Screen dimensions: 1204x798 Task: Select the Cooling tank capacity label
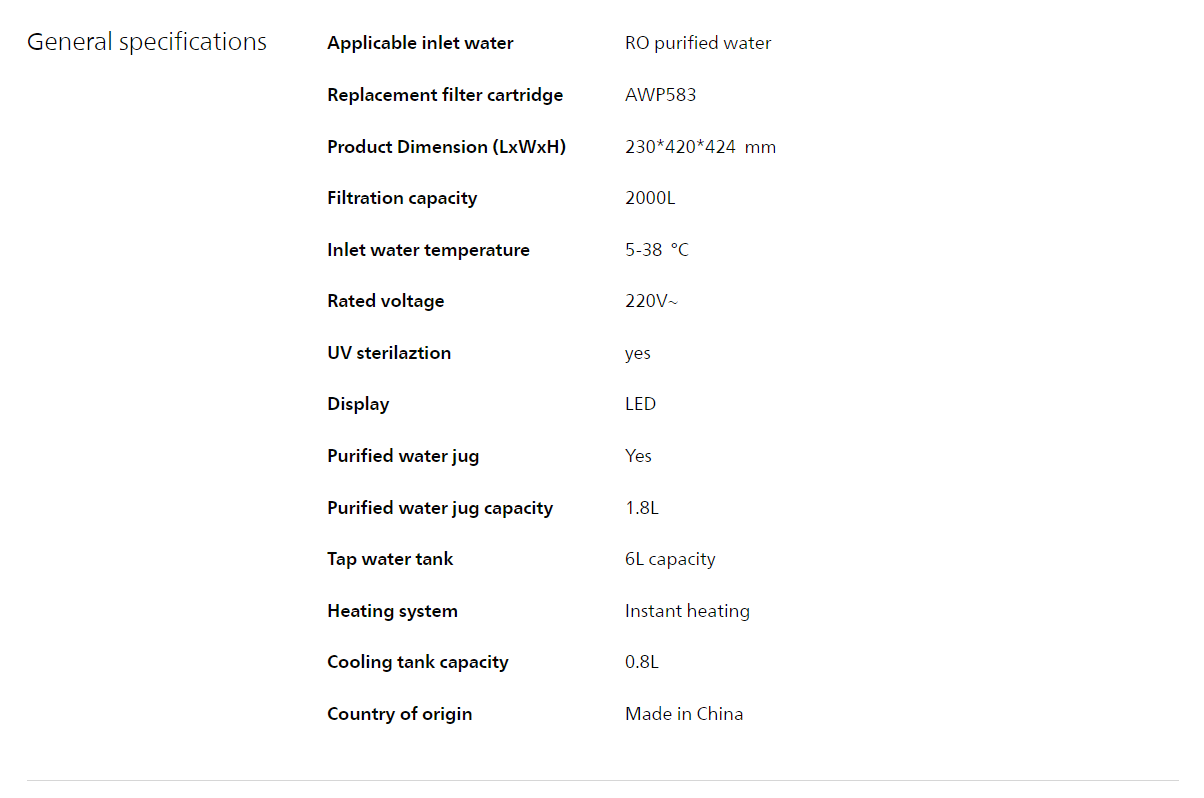(x=418, y=662)
